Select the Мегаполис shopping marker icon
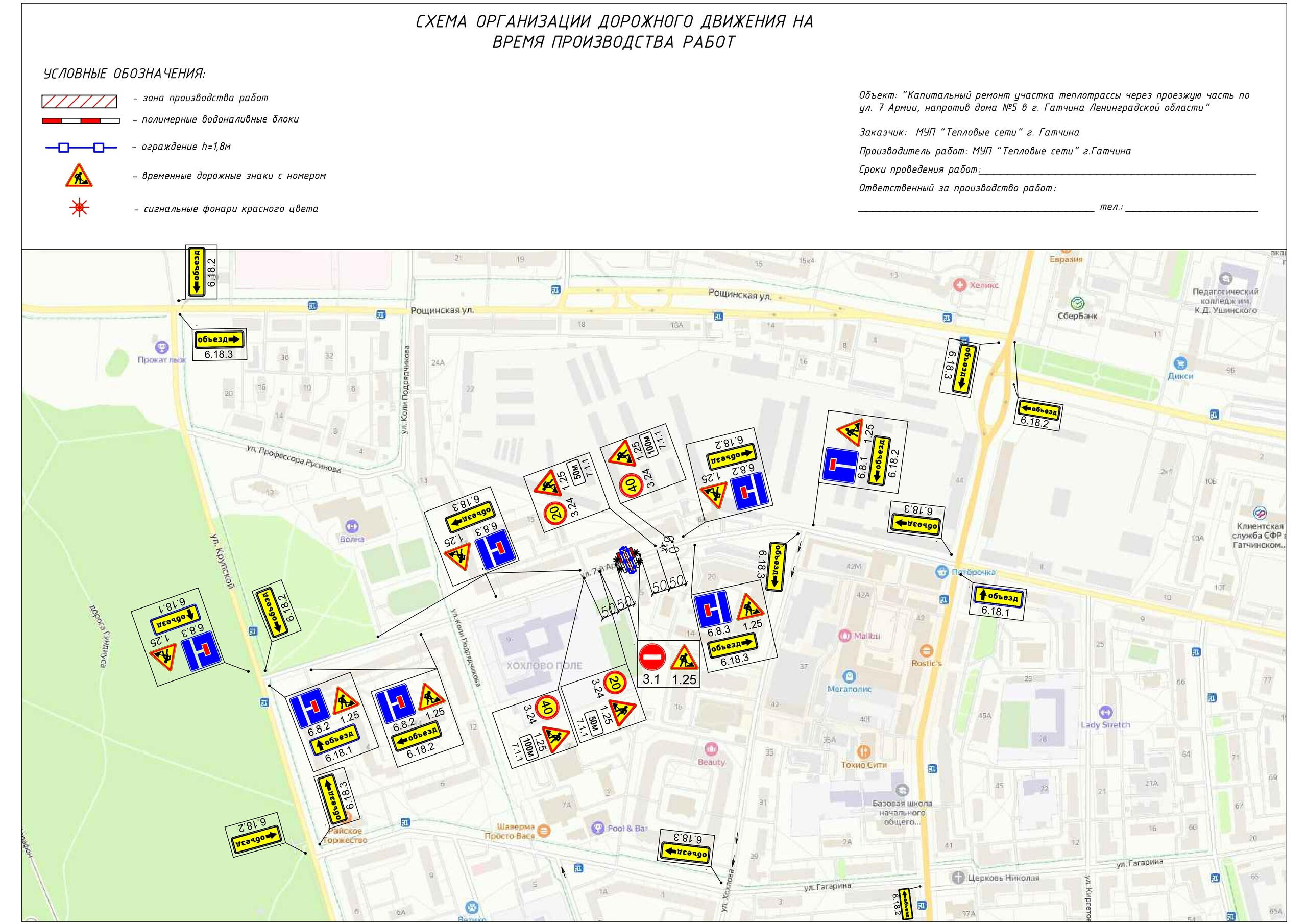The height and width of the screenshot is (924, 1307). 850,676
